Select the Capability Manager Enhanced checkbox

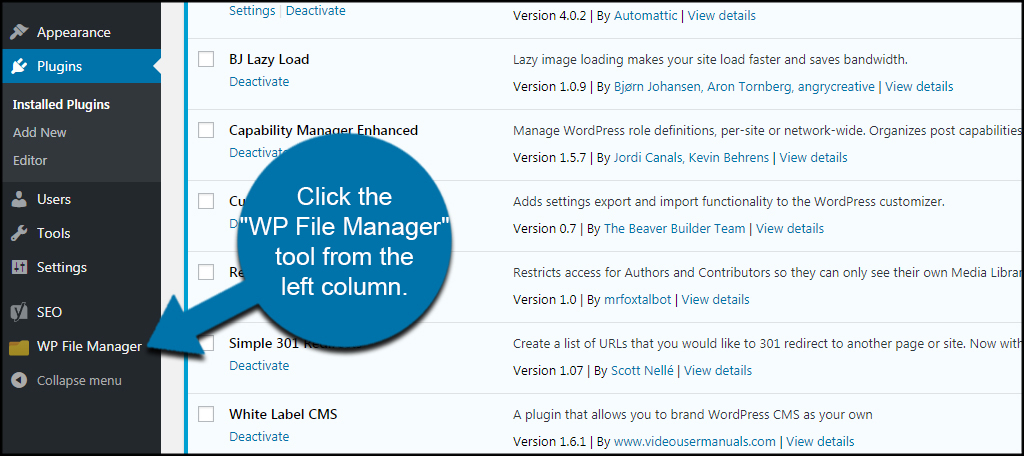[206, 130]
